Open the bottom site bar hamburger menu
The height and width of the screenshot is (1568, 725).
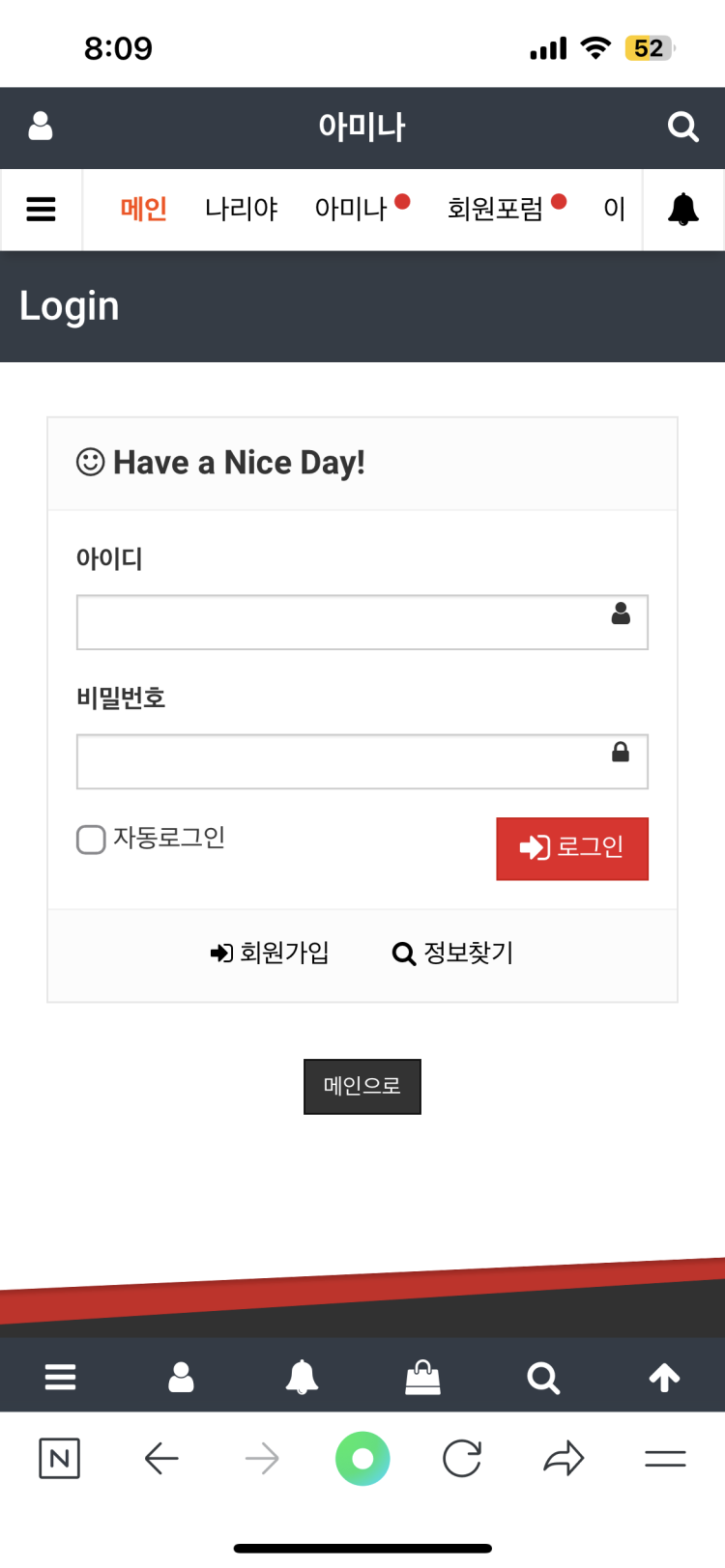click(x=60, y=1377)
